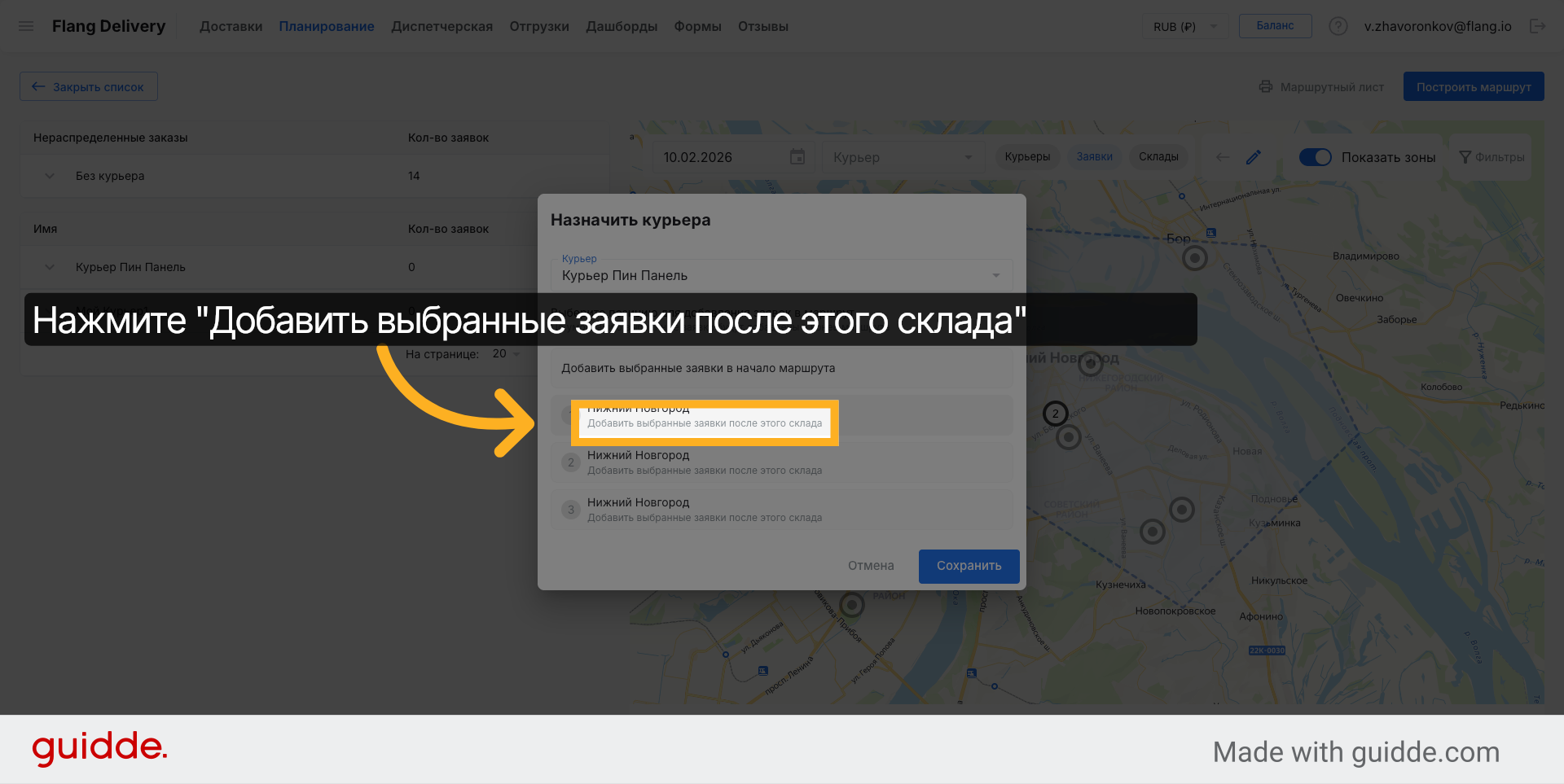The image size is (1564, 784).
Task: Expand the Без курьера row
Action: pos(49,176)
